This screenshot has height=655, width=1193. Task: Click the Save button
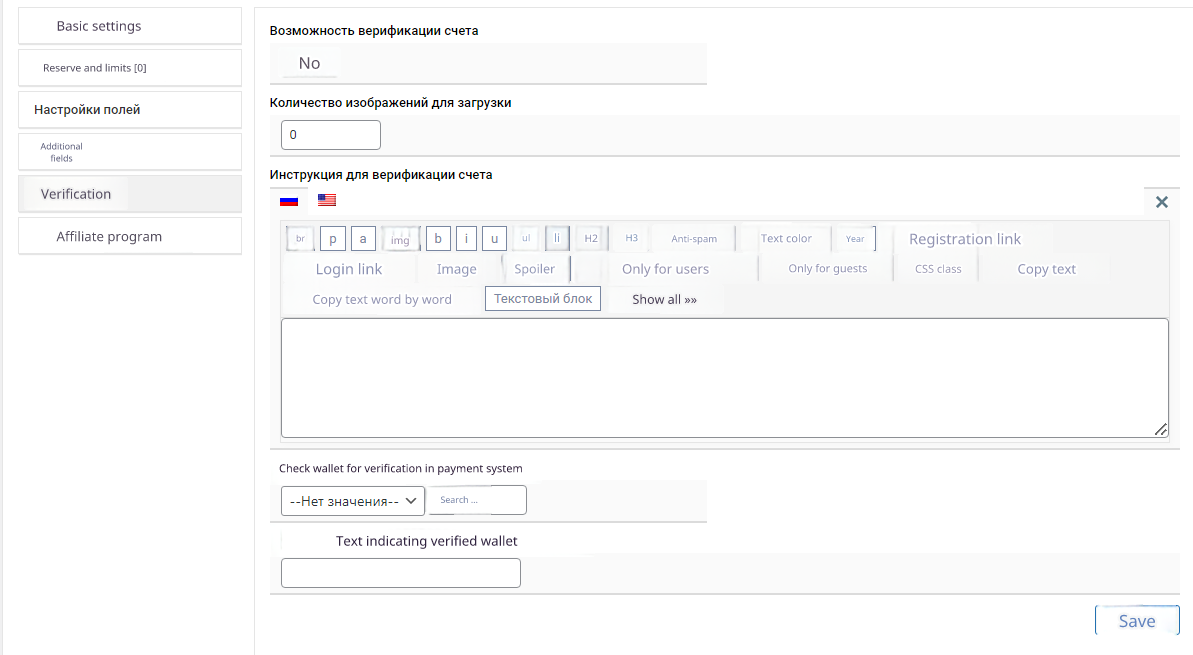pos(1137,621)
